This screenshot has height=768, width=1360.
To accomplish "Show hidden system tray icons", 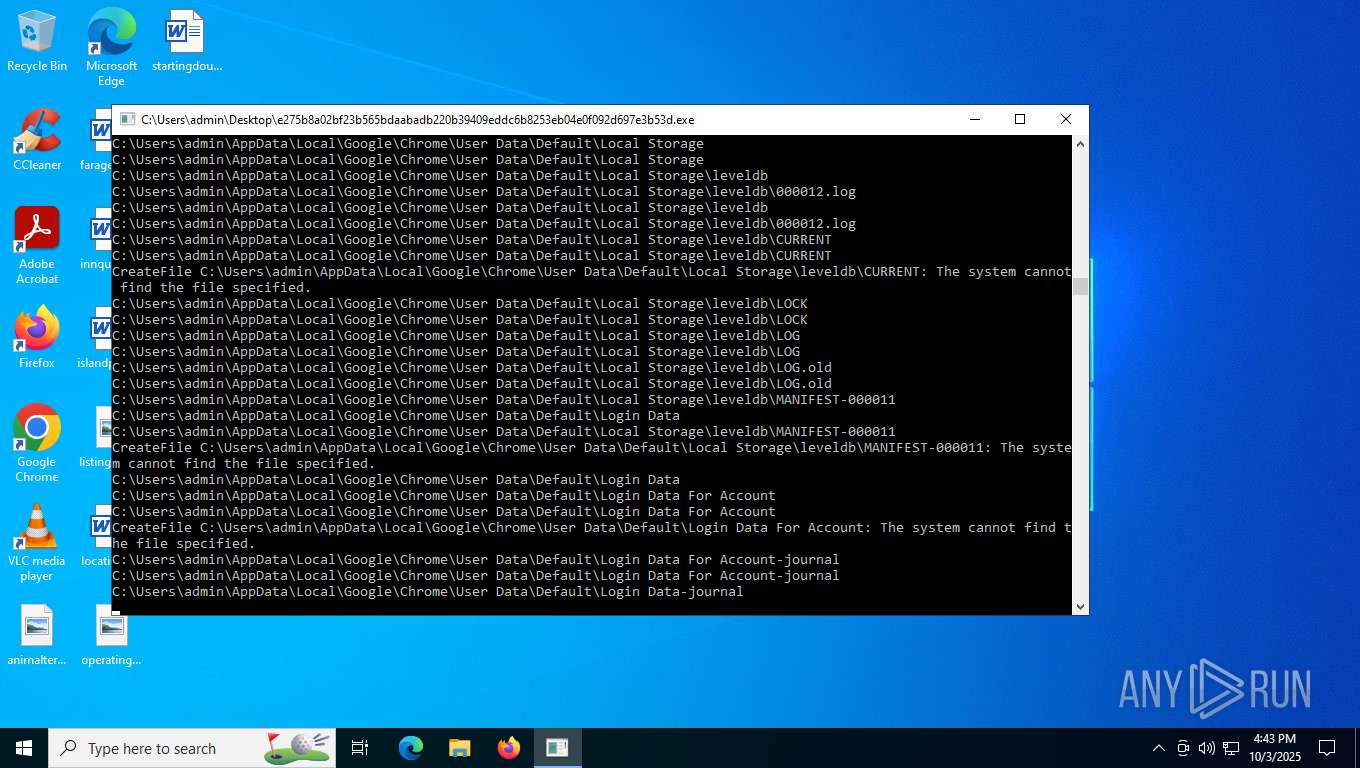I will [x=1159, y=748].
